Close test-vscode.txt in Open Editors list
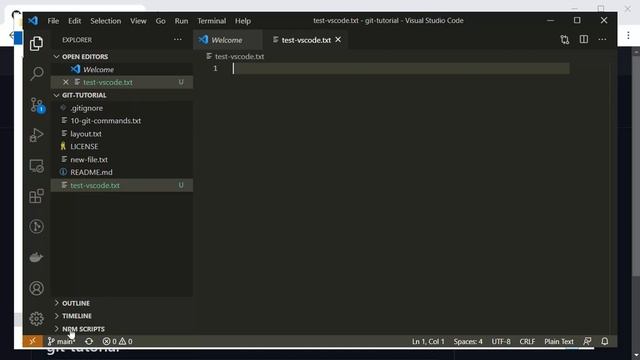The width and height of the screenshot is (640, 360). click(66, 82)
